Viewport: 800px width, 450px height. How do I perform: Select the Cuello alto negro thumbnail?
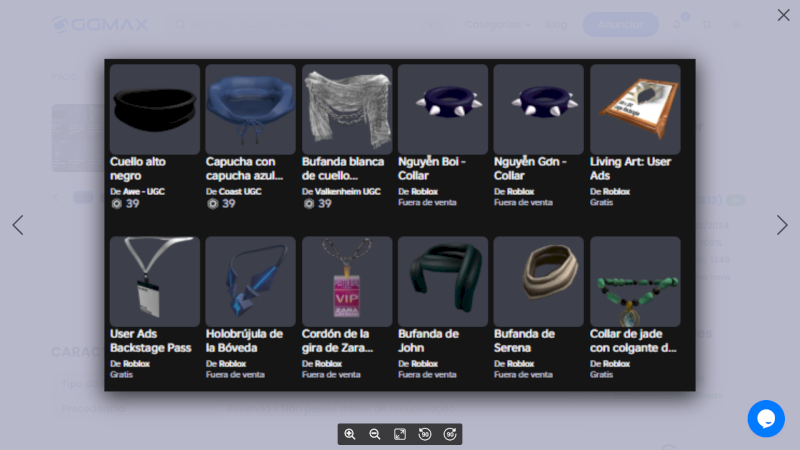(x=155, y=109)
